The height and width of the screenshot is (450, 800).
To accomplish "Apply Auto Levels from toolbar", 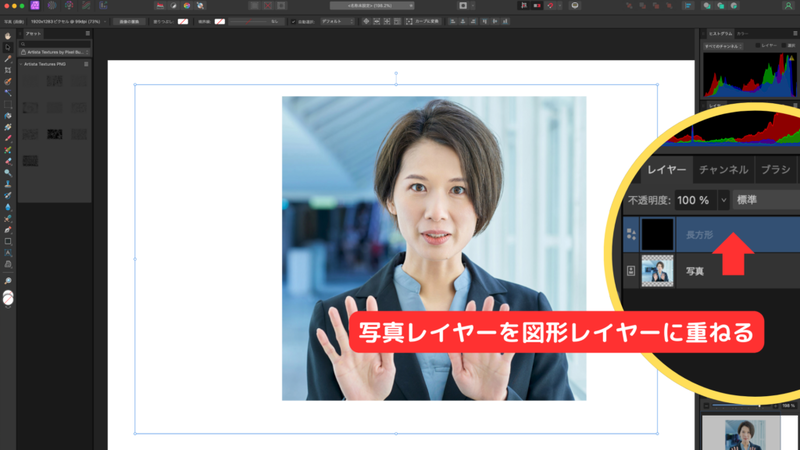I will 160,6.
